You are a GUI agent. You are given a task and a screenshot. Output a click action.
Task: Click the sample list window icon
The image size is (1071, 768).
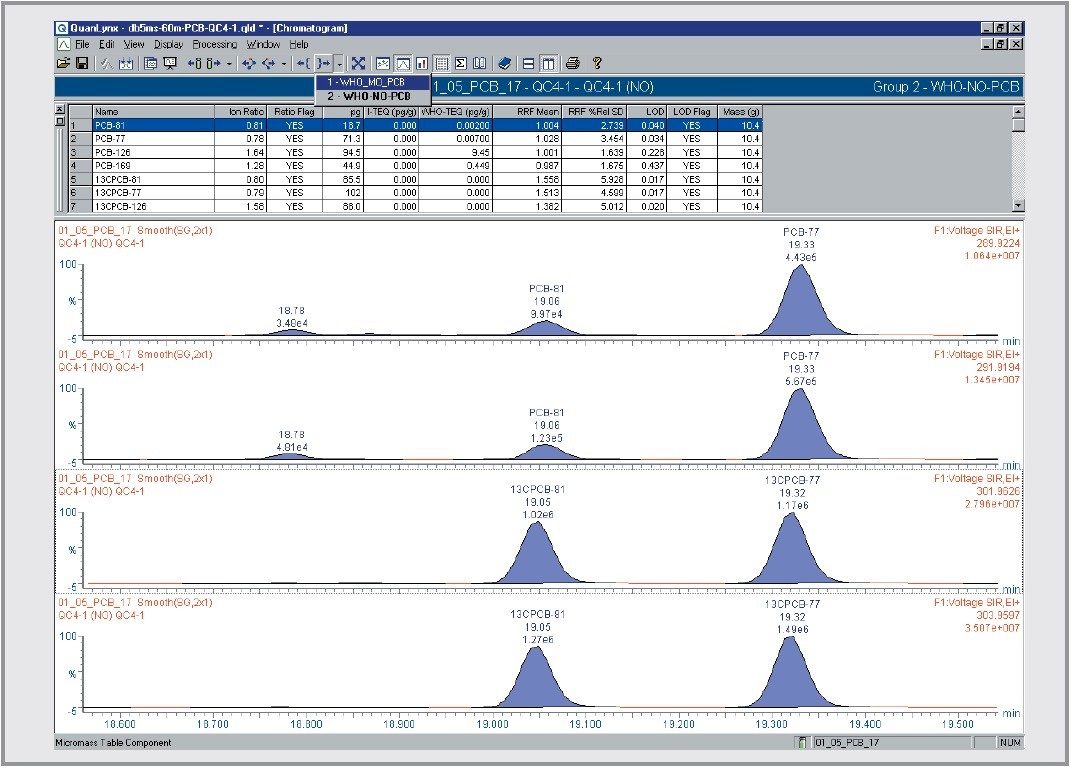point(151,64)
